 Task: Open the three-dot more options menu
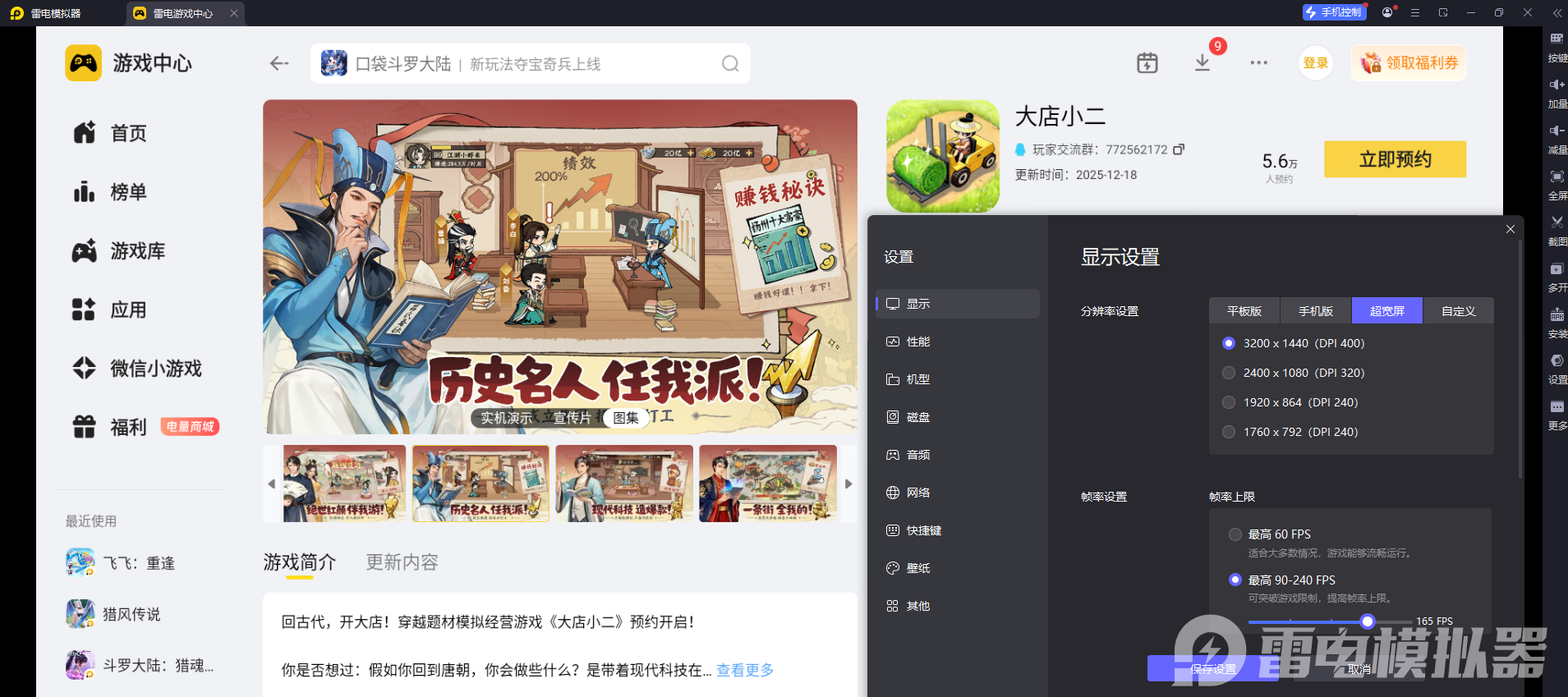coord(1258,63)
